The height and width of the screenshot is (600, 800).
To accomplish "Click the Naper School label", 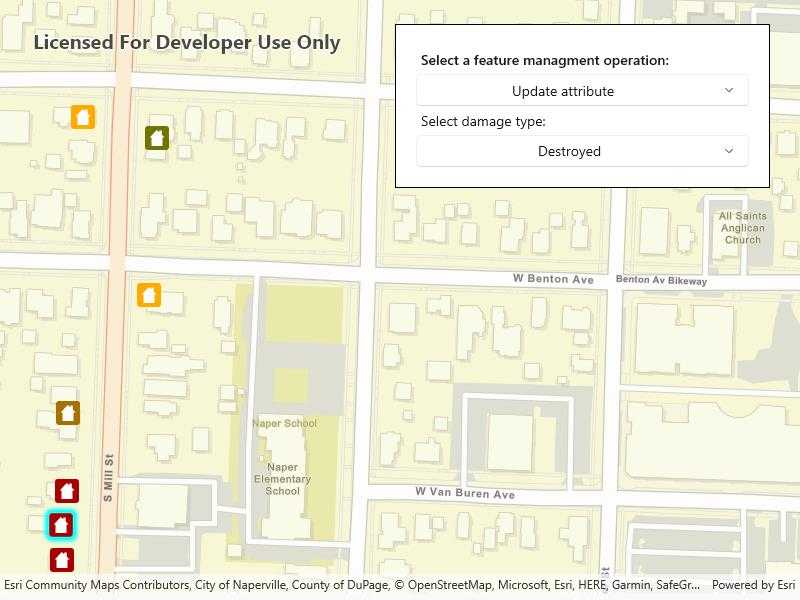I will pyautogui.click(x=284, y=423).
